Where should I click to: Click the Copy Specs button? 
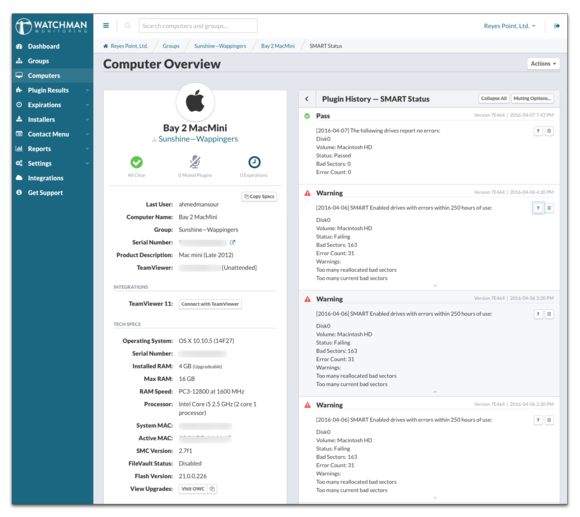pyautogui.click(x=259, y=196)
